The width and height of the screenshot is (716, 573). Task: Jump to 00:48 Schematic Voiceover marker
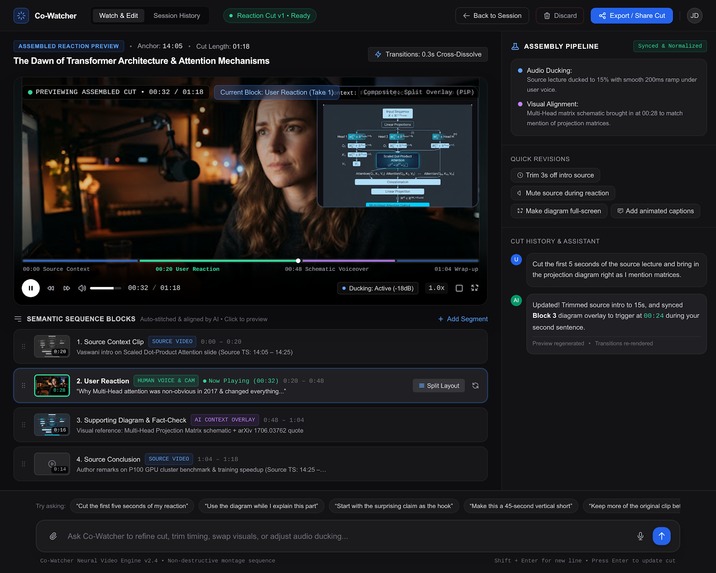pos(326,269)
